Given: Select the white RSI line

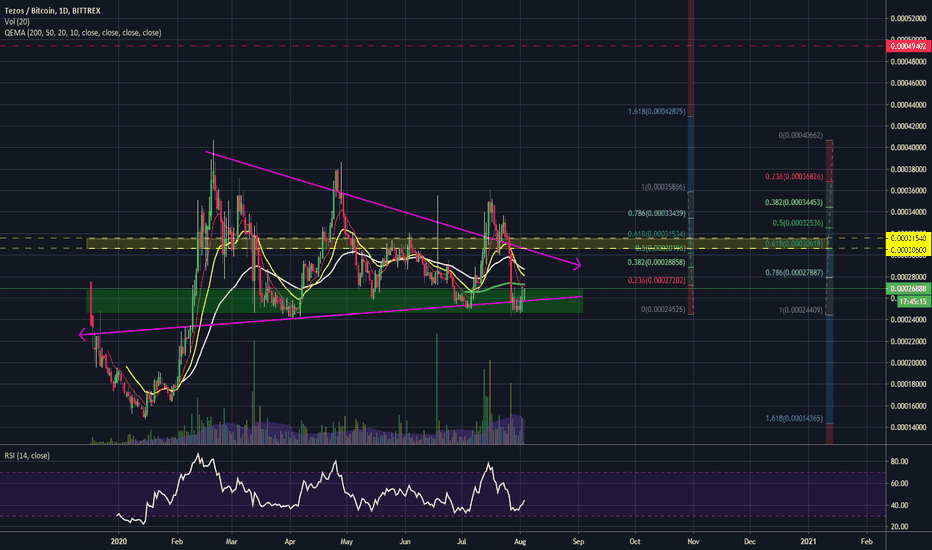Looking at the screenshot, I should pos(321,491).
